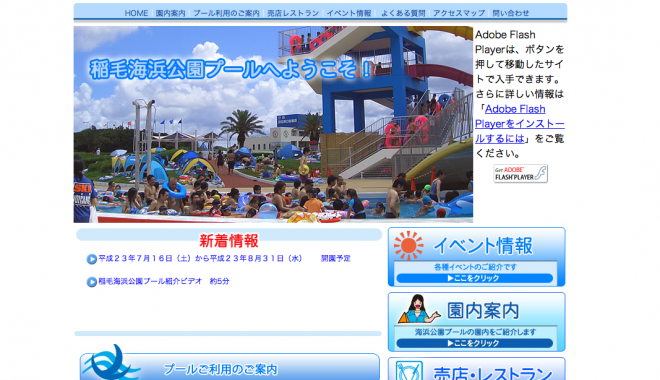Click the sun icon on イベント情報 banner
Image resolution: width=660 pixels, height=380 pixels.
coord(408,245)
